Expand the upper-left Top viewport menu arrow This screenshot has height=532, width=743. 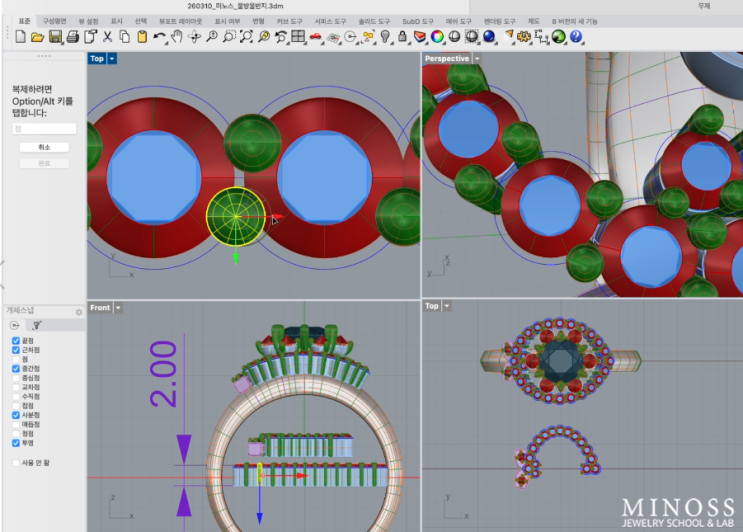point(112,59)
